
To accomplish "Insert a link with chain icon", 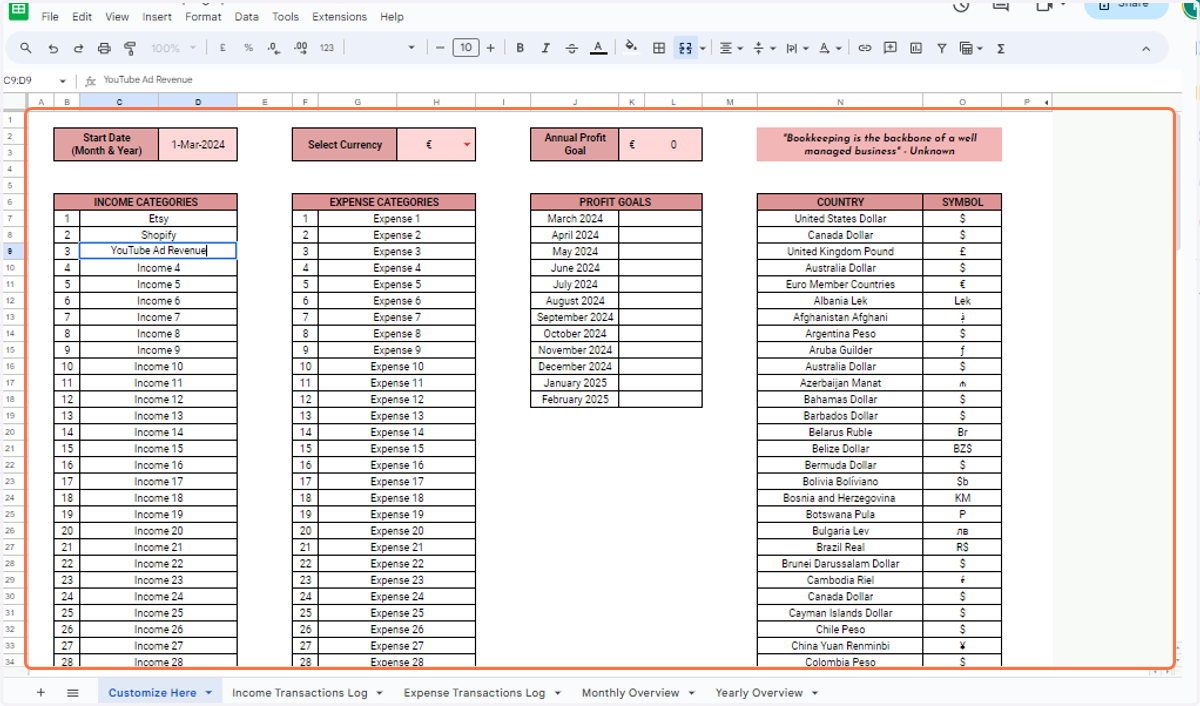I will [x=865, y=48].
